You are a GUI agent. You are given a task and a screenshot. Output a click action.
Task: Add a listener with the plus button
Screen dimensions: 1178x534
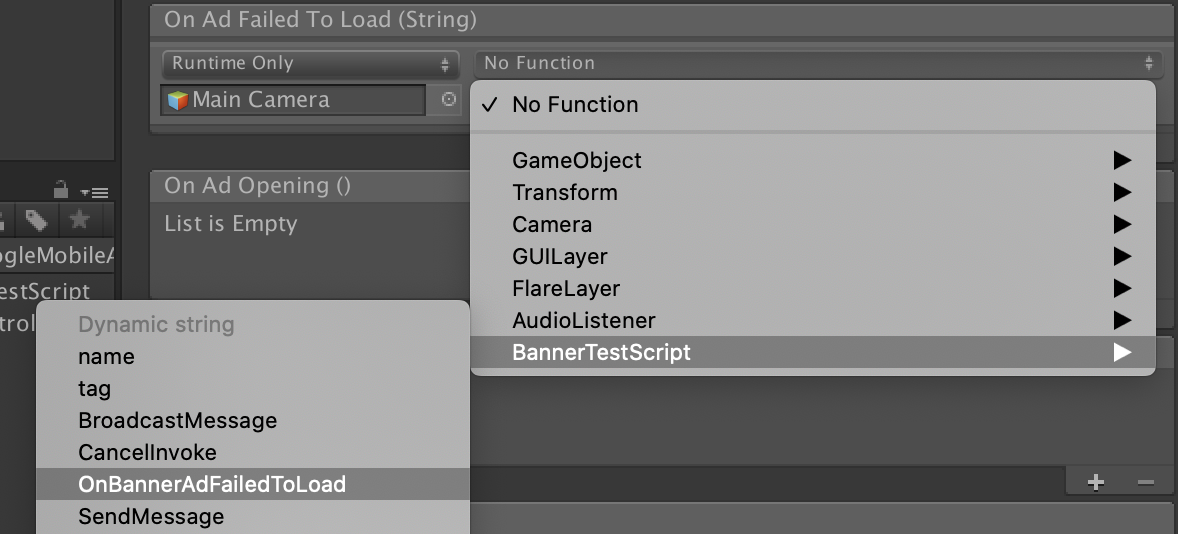pos(1096,483)
